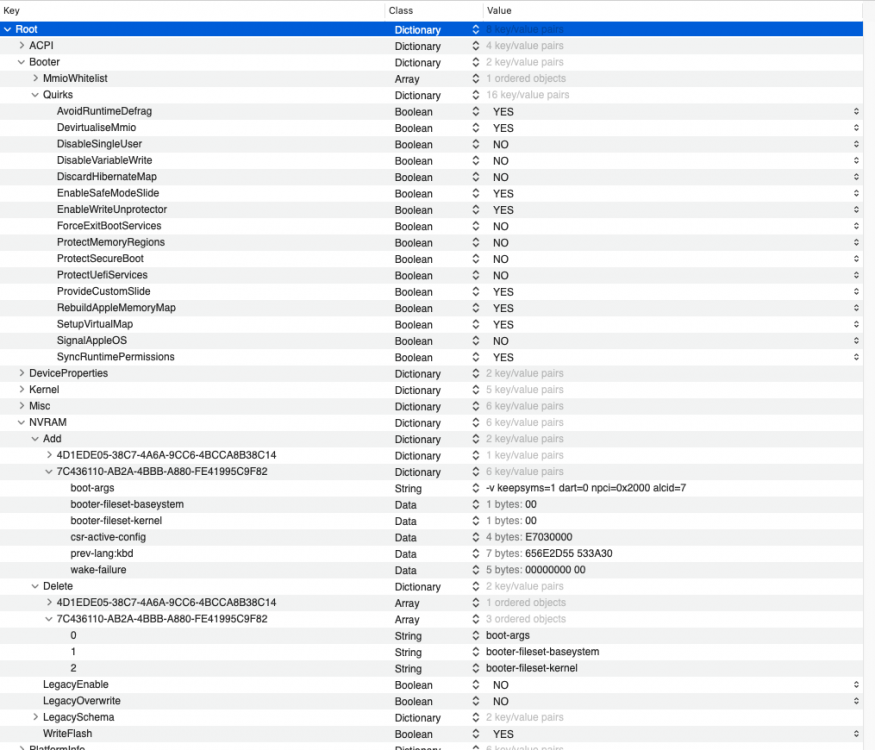Select the ProvideCustomSlide row
Screen dimensions: 875x750
(431, 292)
